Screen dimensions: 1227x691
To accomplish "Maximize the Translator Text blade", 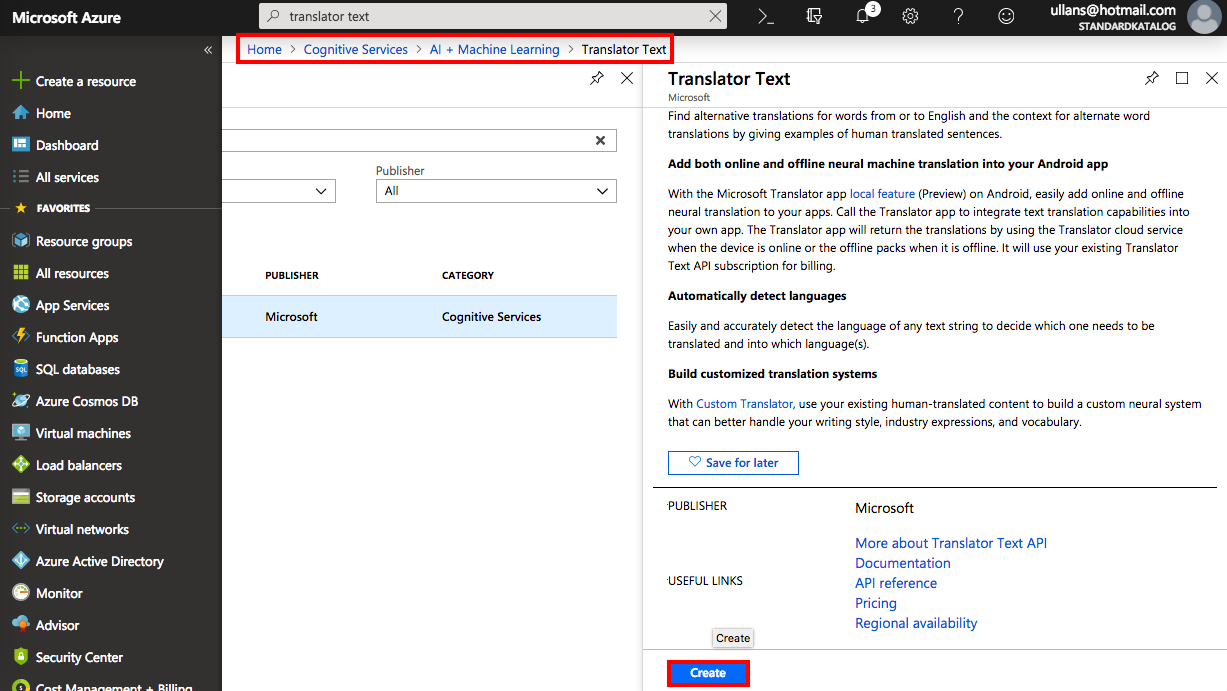I will click(1182, 78).
